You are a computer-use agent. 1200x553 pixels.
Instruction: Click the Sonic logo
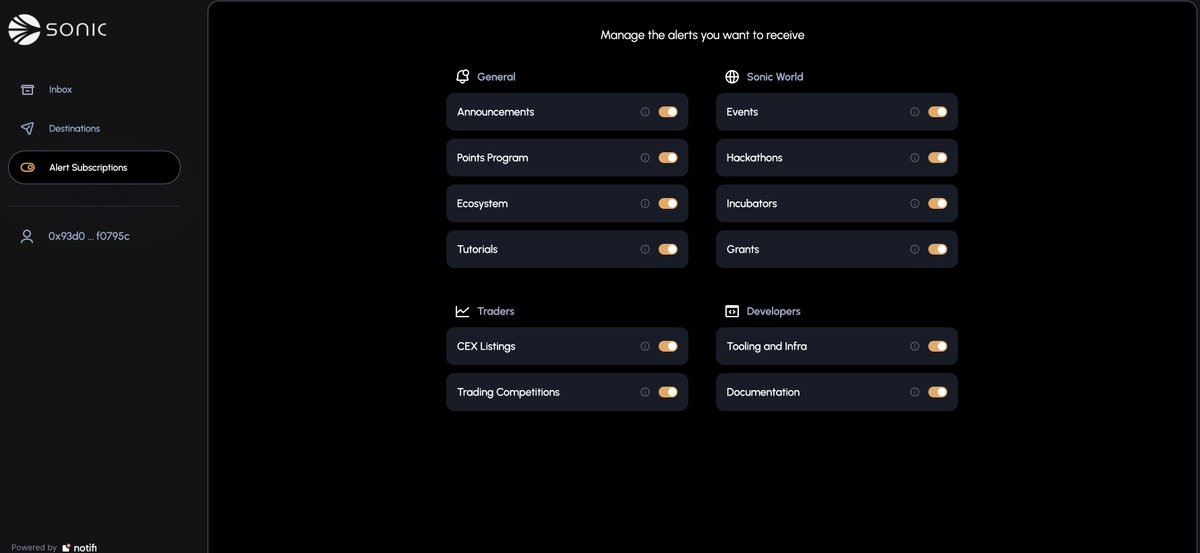(x=57, y=29)
